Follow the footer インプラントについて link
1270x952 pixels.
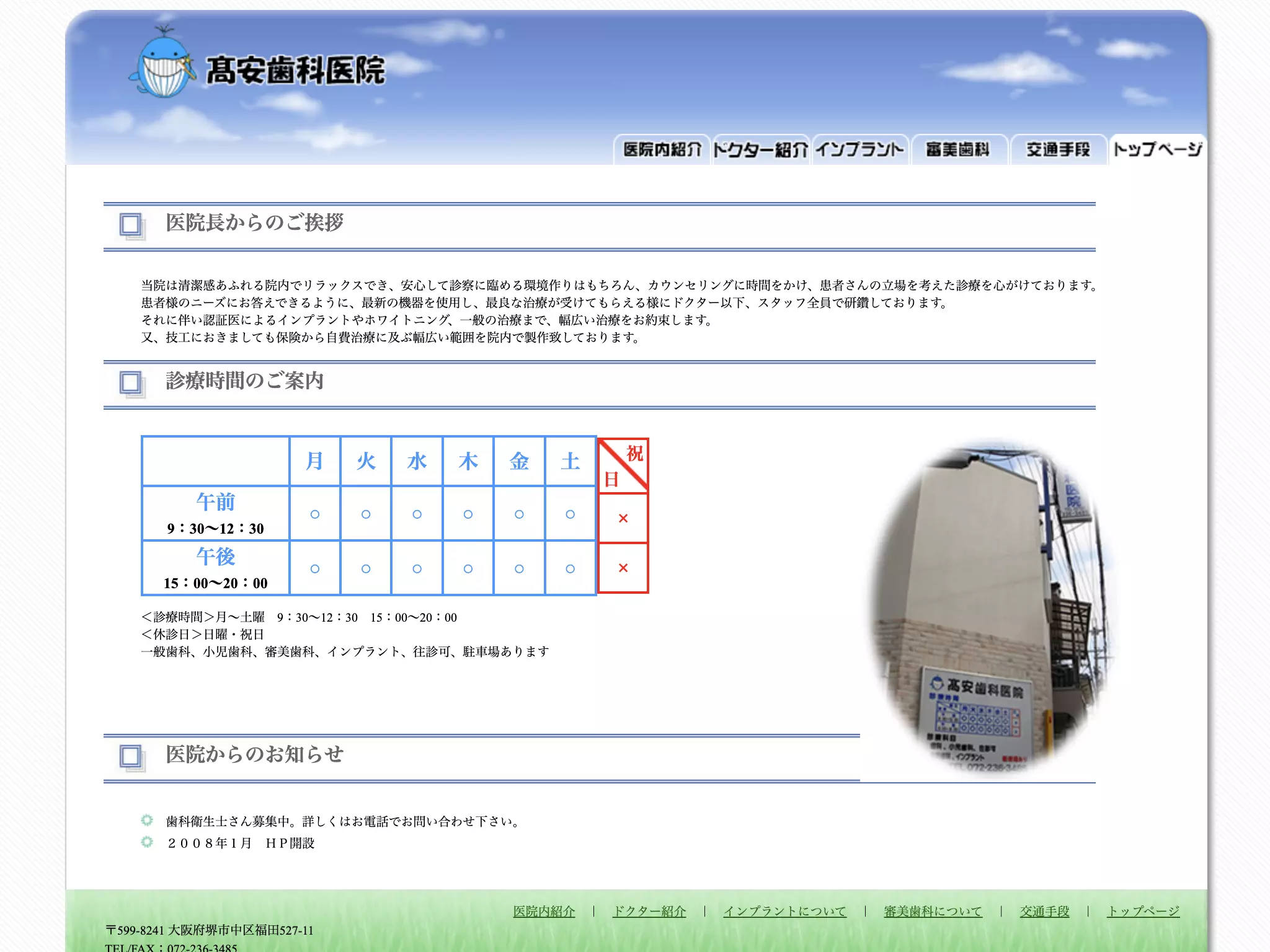coord(785,911)
